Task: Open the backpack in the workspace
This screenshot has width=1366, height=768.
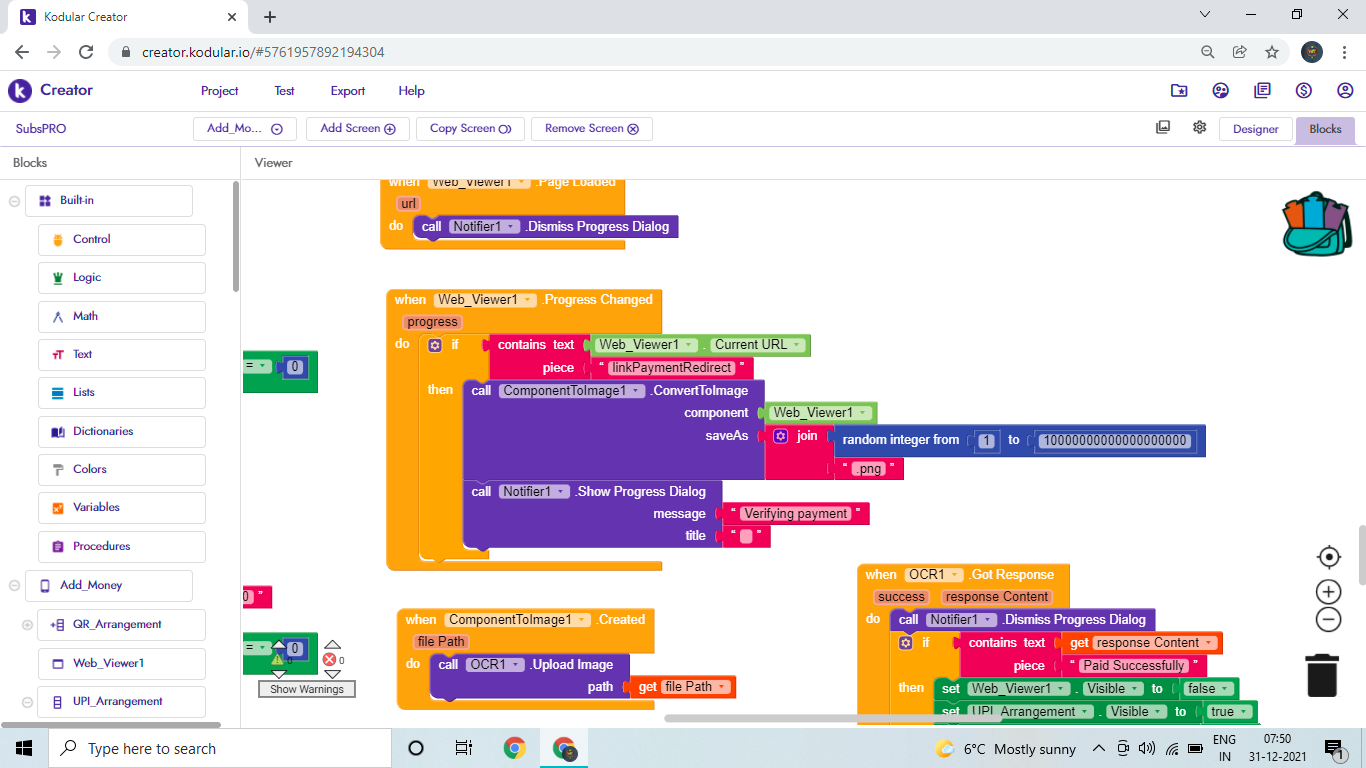Action: click(x=1318, y=224)
